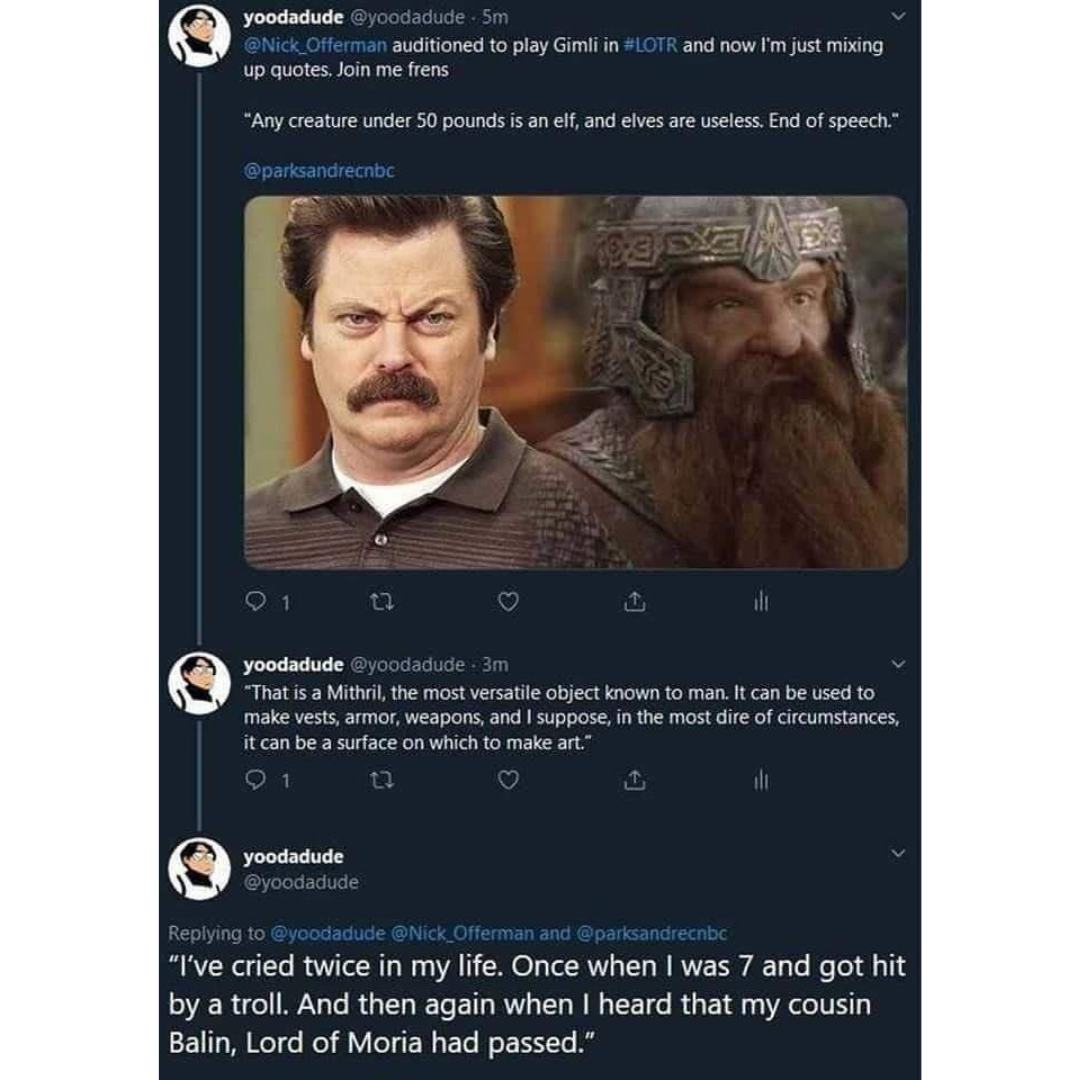This screenshot has width=1080, height=1080.
Task: Like the Mithril quote tweet
Action: [x=508, y=783]
